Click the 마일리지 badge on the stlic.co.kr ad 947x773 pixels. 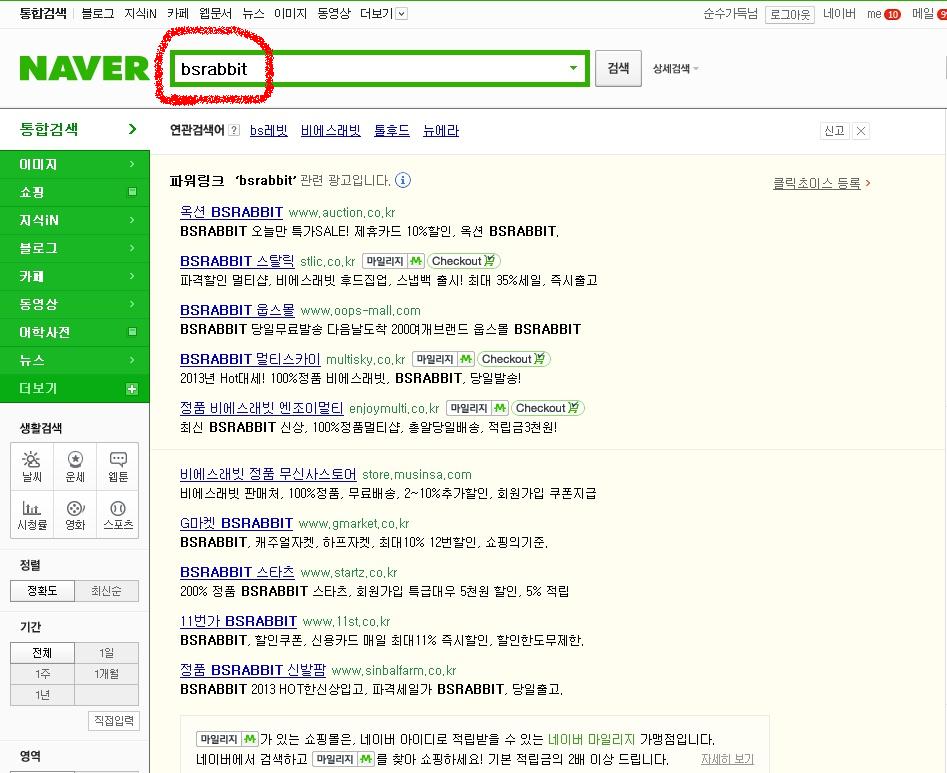[x=393, y=261]
